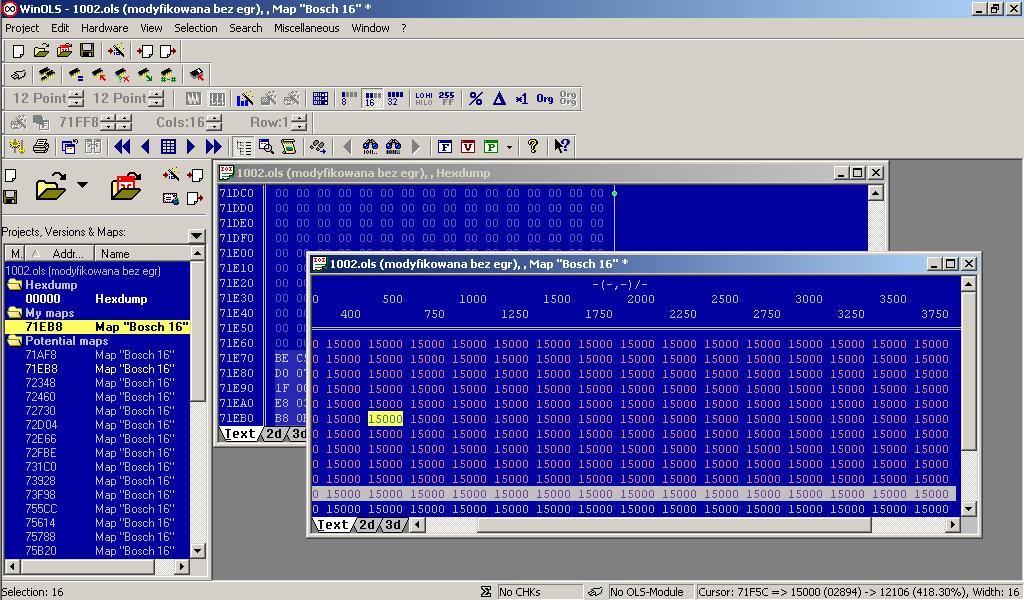Click the single blue right arrow

pyautogui.click(x=191, y=146)
